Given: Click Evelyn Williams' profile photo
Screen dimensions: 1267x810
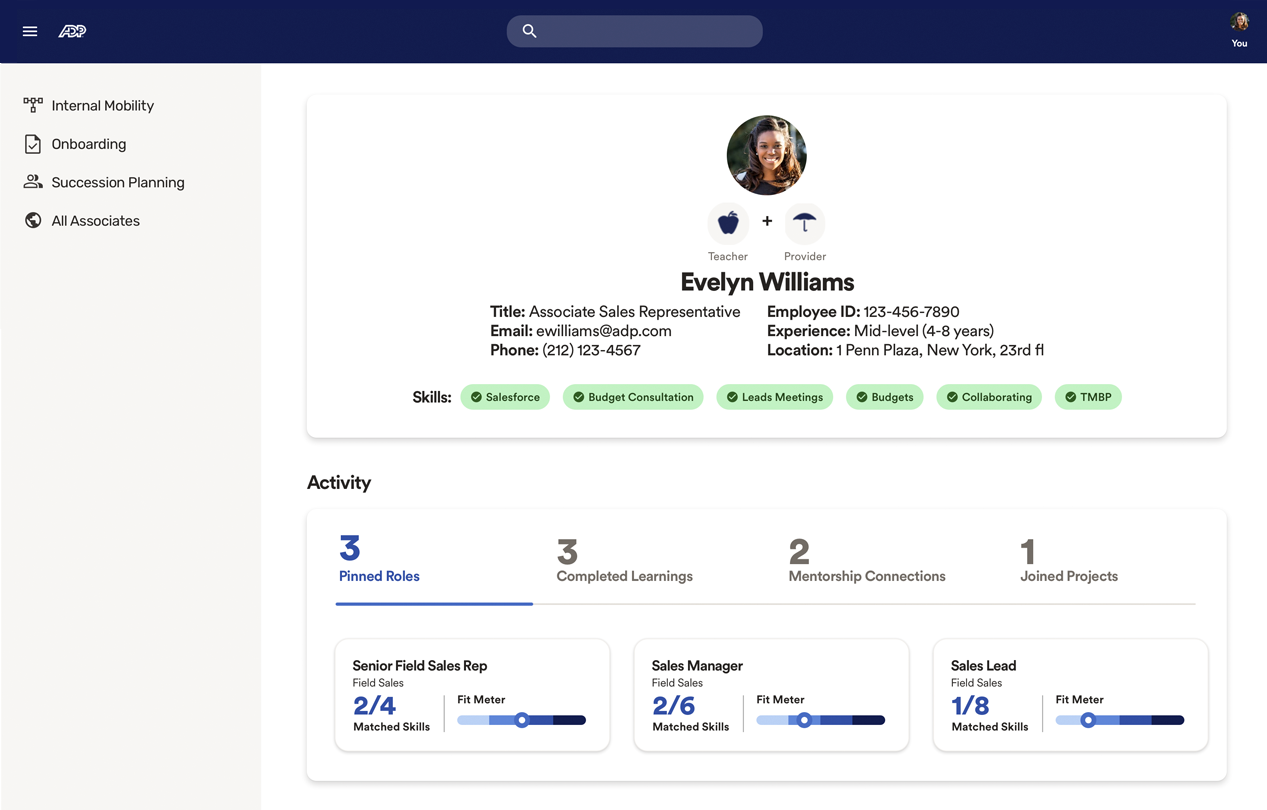Looking at the screenshot, I should [x=766, y=155].
